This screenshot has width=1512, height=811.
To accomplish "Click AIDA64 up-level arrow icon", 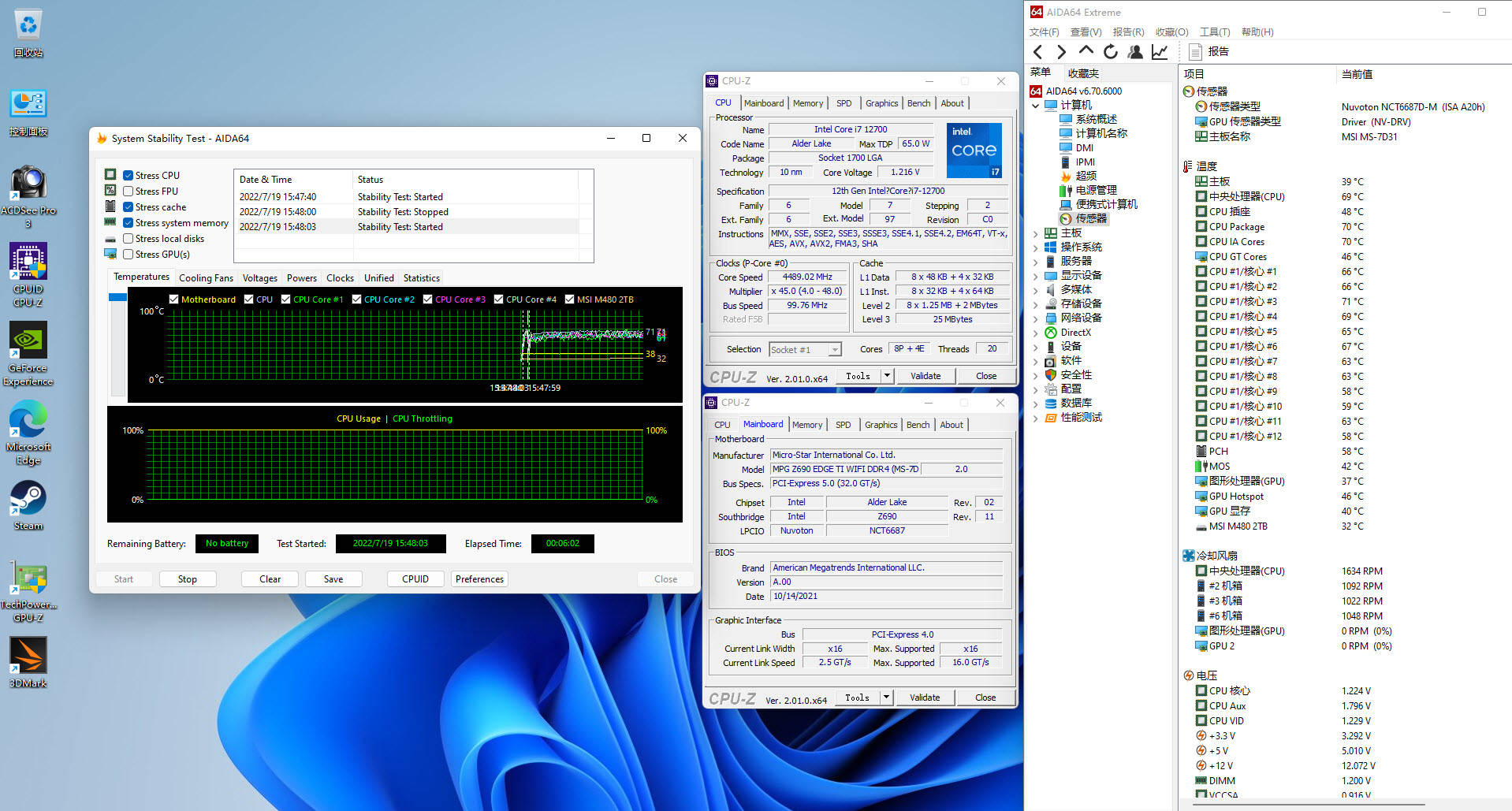I will 1086,51.
